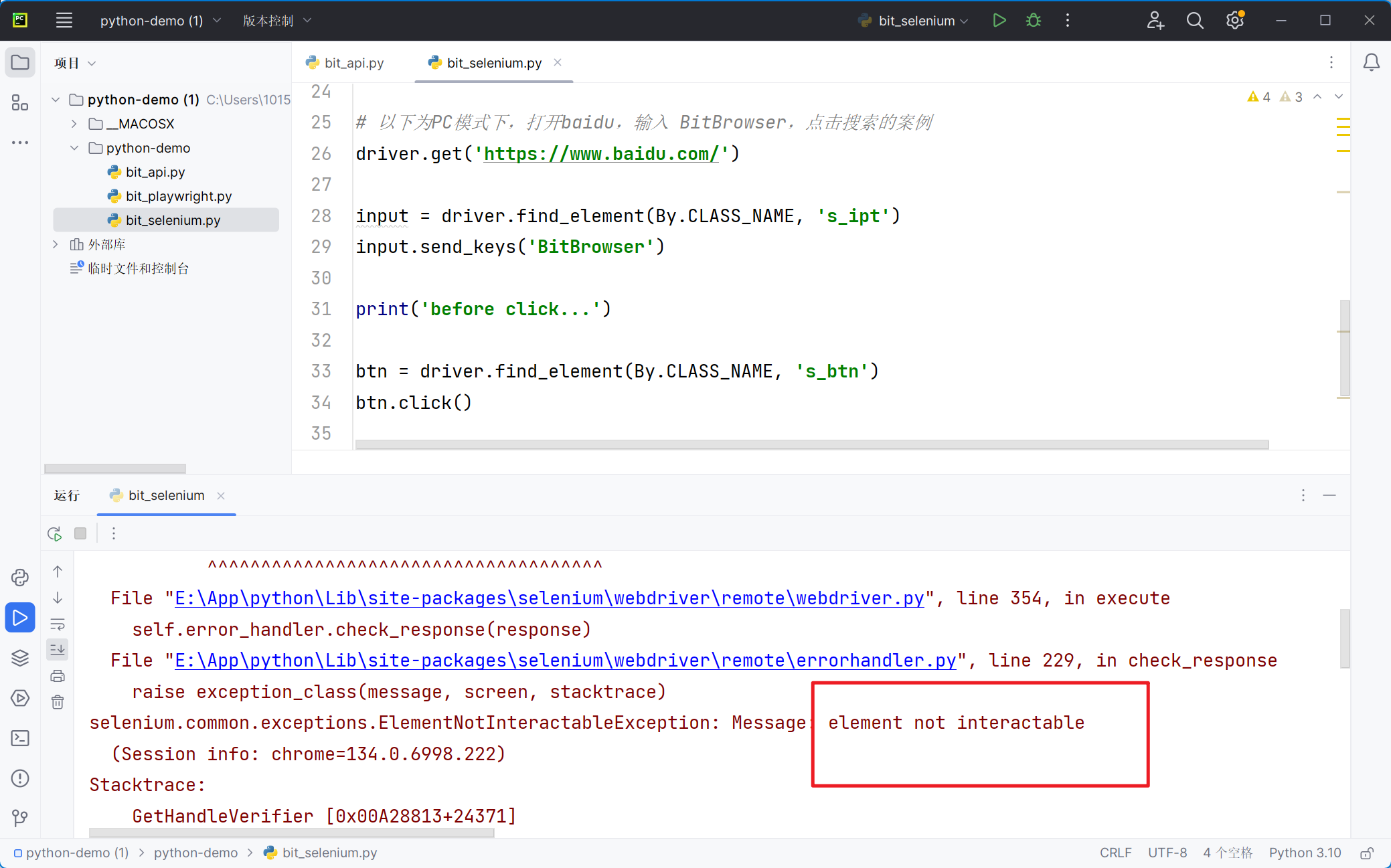Open IDE settings gear

click(x=1235, y=20)
